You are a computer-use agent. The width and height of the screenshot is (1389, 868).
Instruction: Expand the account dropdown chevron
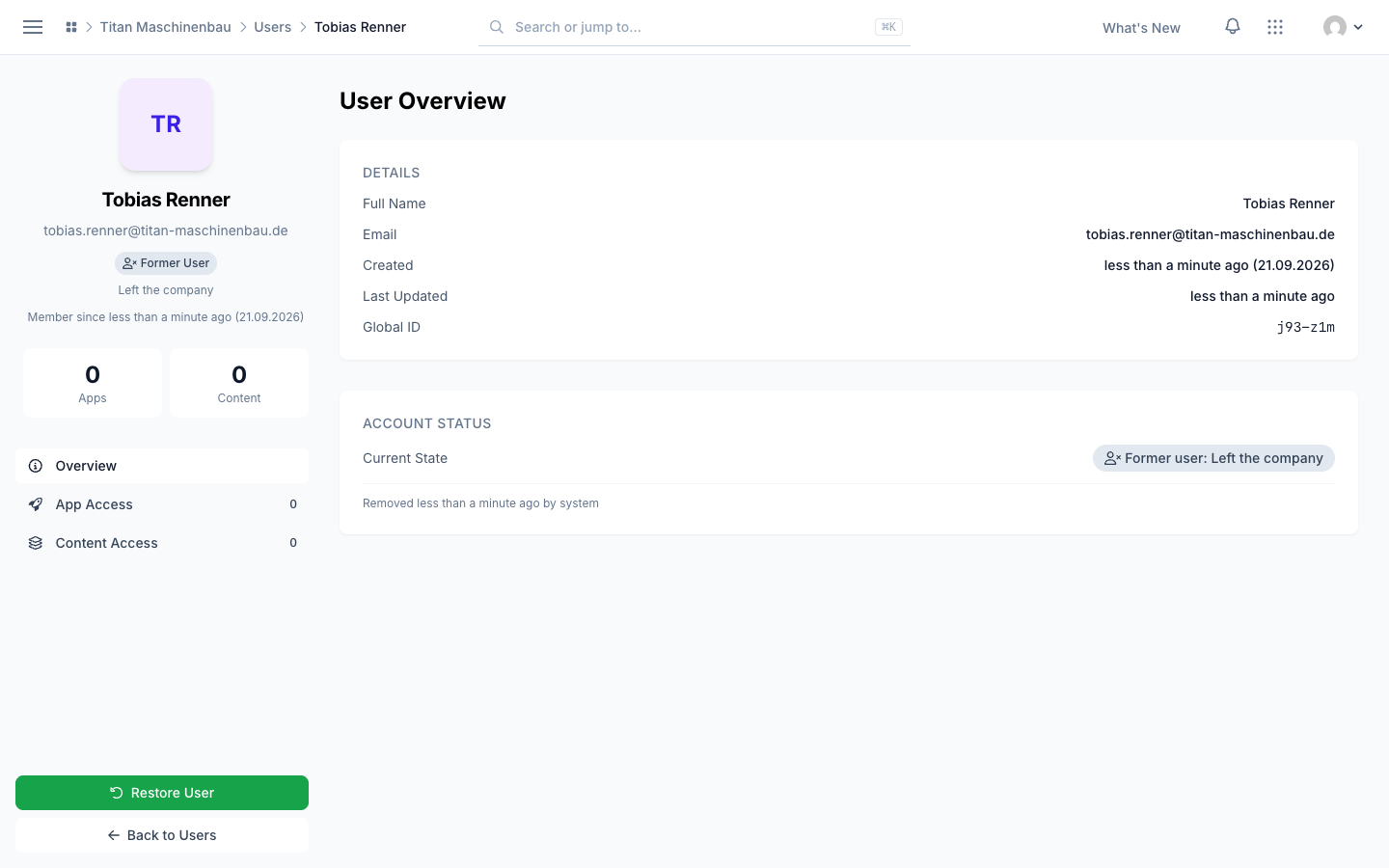[x=1358, y=27]
